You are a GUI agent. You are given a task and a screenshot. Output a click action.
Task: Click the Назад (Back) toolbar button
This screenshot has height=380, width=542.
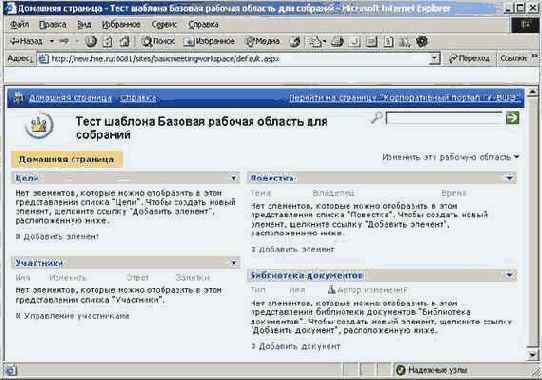(x=26, y=41)
